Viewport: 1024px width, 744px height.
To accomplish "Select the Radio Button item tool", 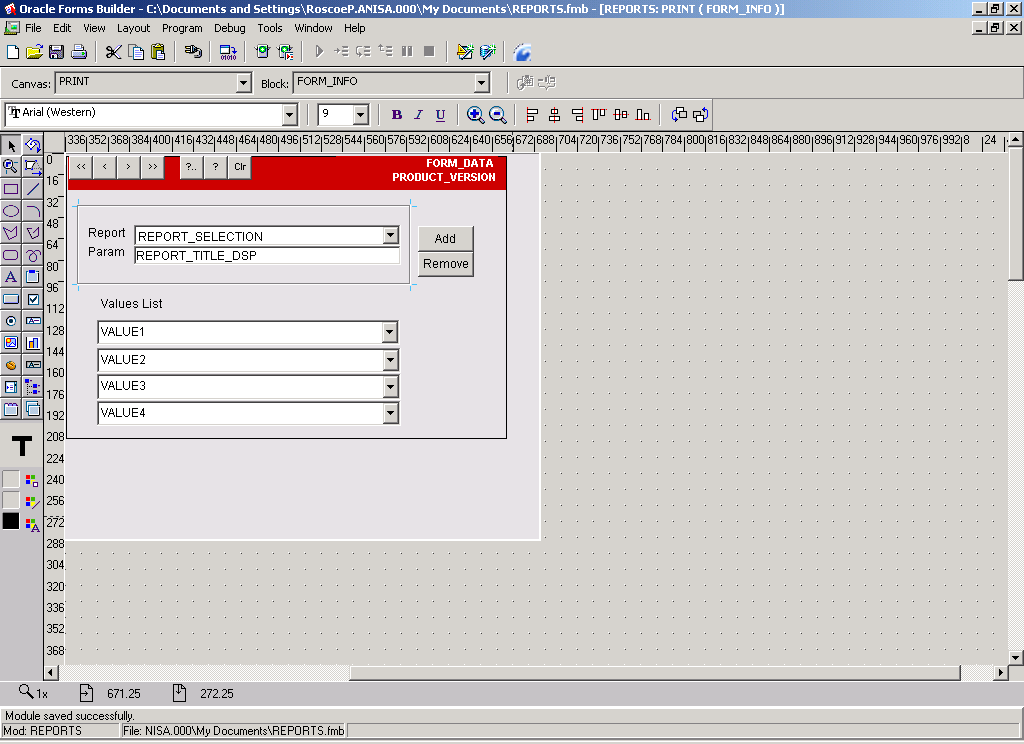I will click(x=10, y=321).
